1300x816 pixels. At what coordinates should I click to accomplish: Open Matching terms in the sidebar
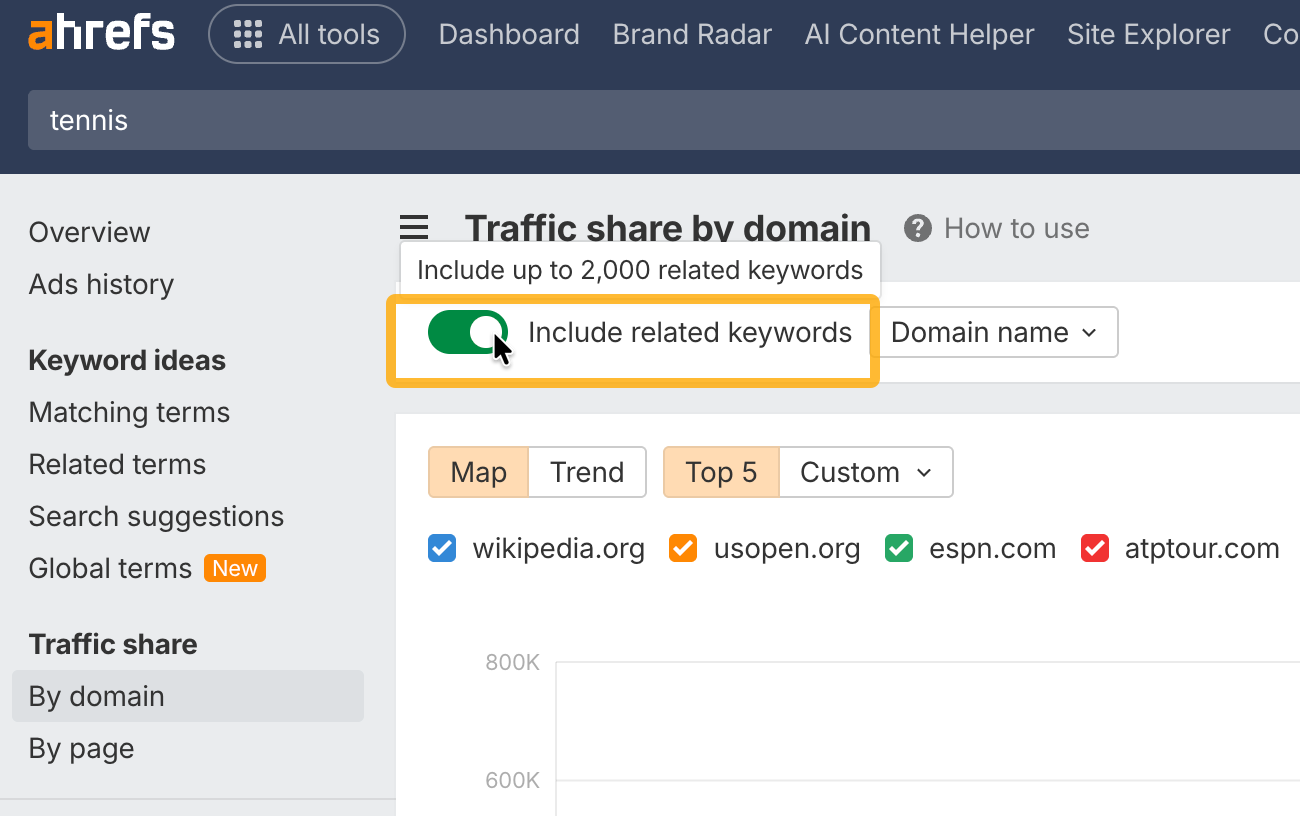pos(129,412)
